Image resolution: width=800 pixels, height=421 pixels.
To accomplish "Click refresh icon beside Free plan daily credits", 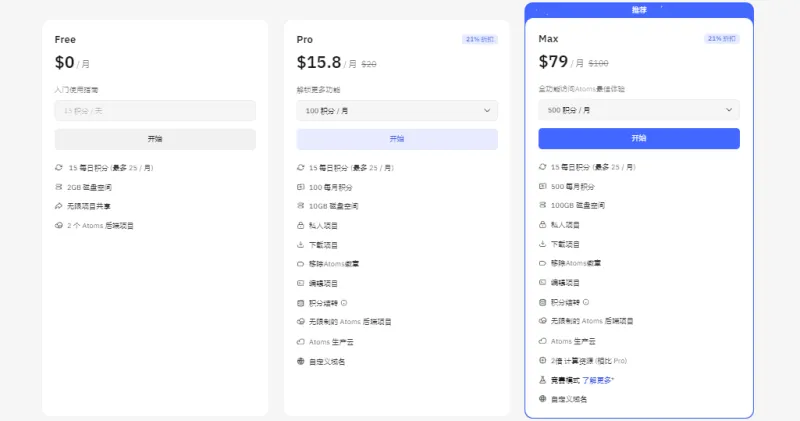I will click(59, 167).
